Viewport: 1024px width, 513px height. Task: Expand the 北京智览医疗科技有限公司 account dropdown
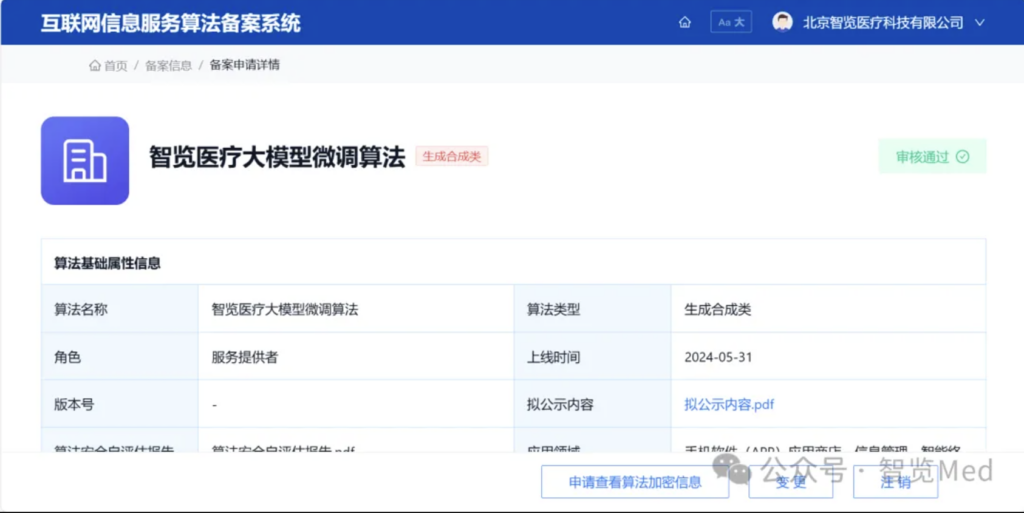click(x=980, y=23)
